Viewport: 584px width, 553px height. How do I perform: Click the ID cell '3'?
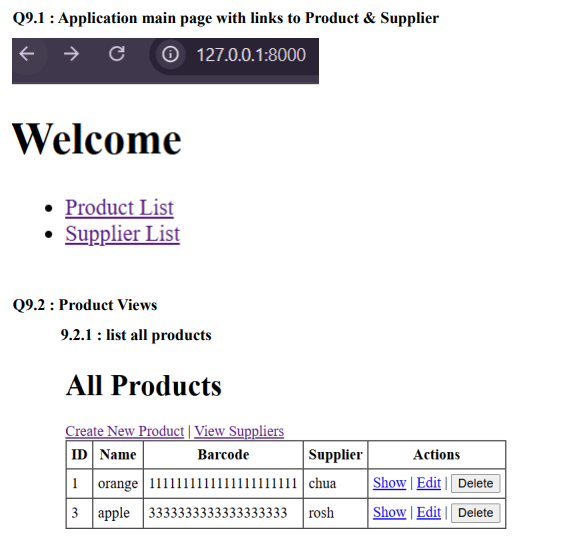coord(79,513)
